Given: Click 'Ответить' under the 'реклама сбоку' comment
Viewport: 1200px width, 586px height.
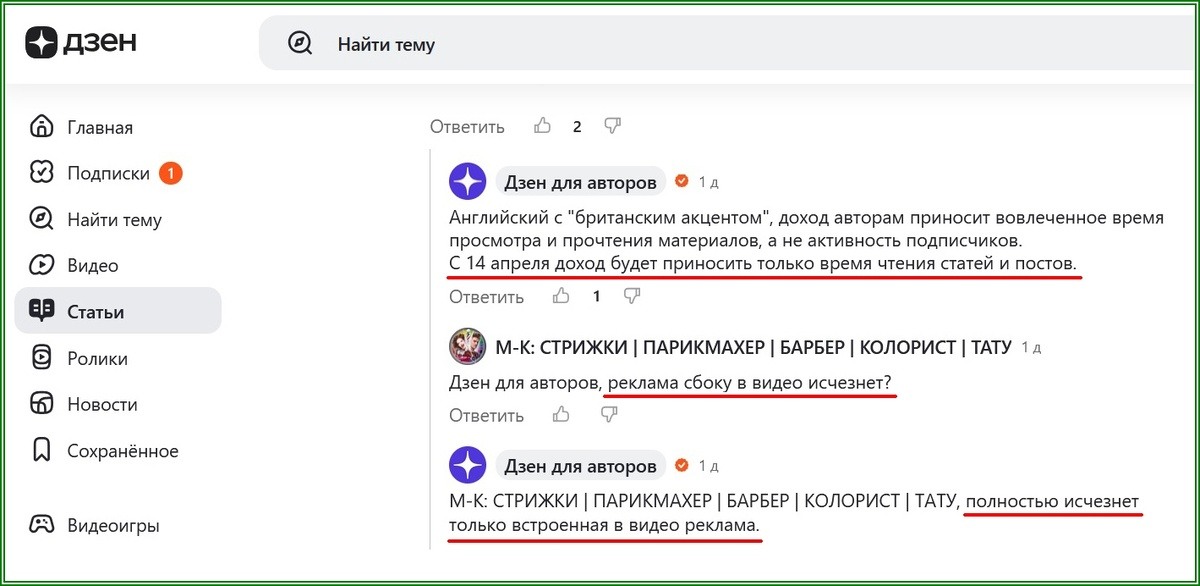Looking at the screenshot, I should tap(486, 415).
